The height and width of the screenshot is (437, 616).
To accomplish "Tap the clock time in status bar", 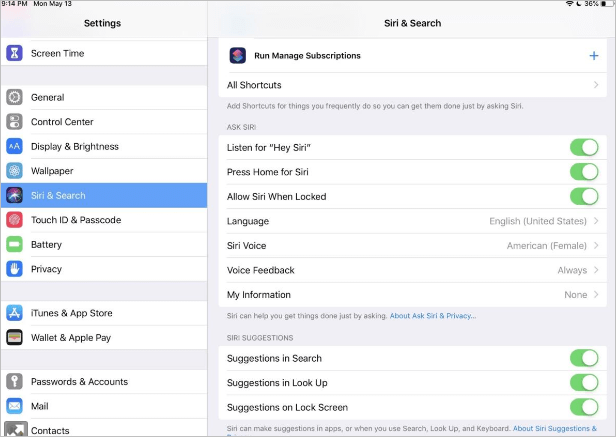I will [x=15, y=4].
